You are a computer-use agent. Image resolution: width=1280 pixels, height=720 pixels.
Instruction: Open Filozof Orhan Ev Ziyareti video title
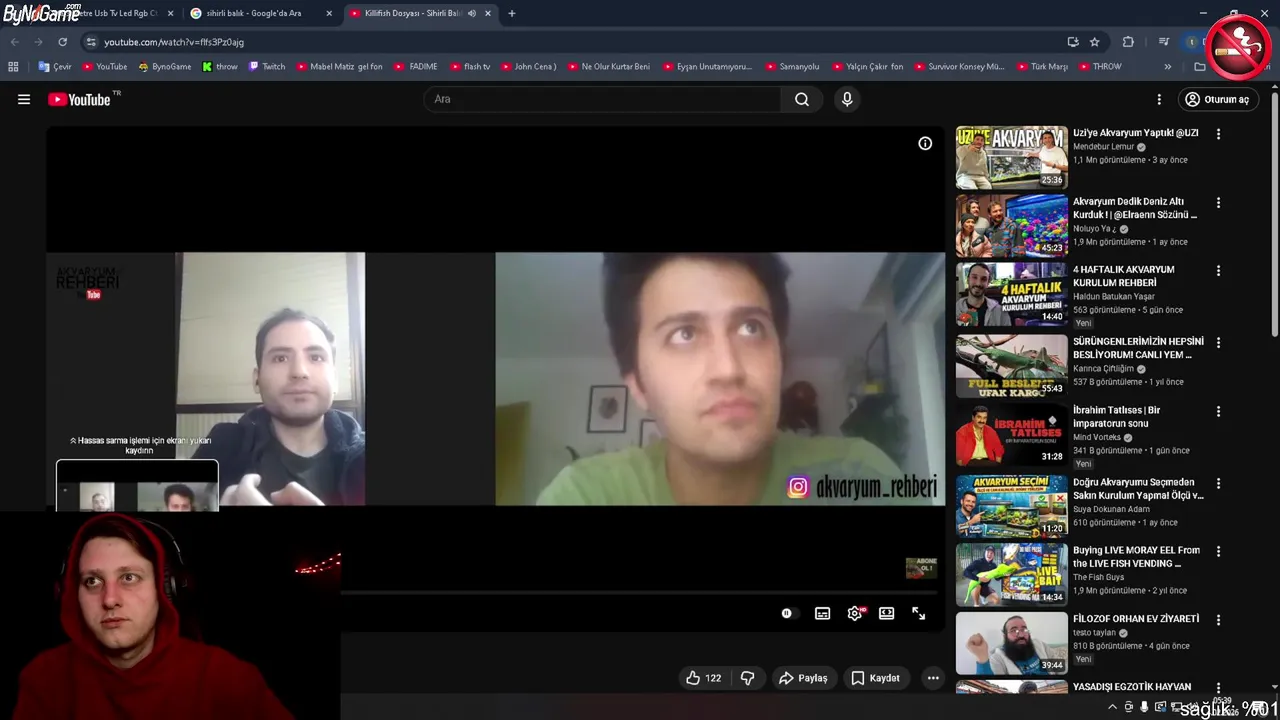click(1136, 619)
